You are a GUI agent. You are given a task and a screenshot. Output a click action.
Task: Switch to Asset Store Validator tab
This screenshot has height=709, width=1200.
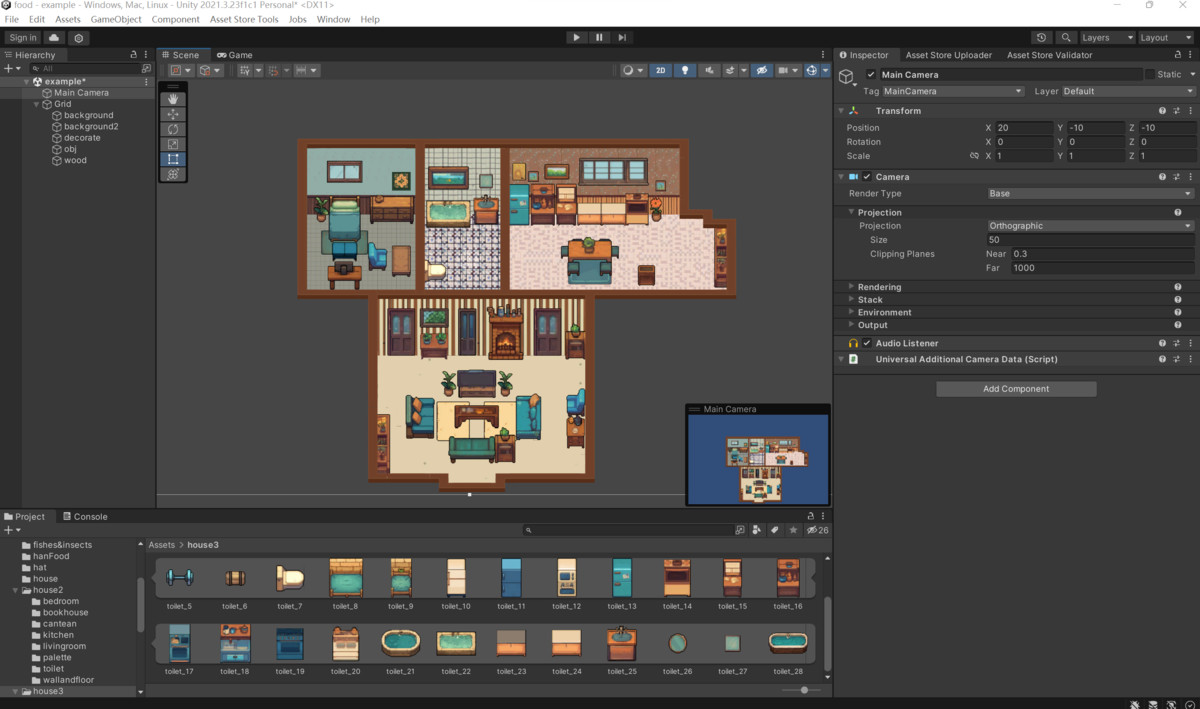(x=1049, y=55)
